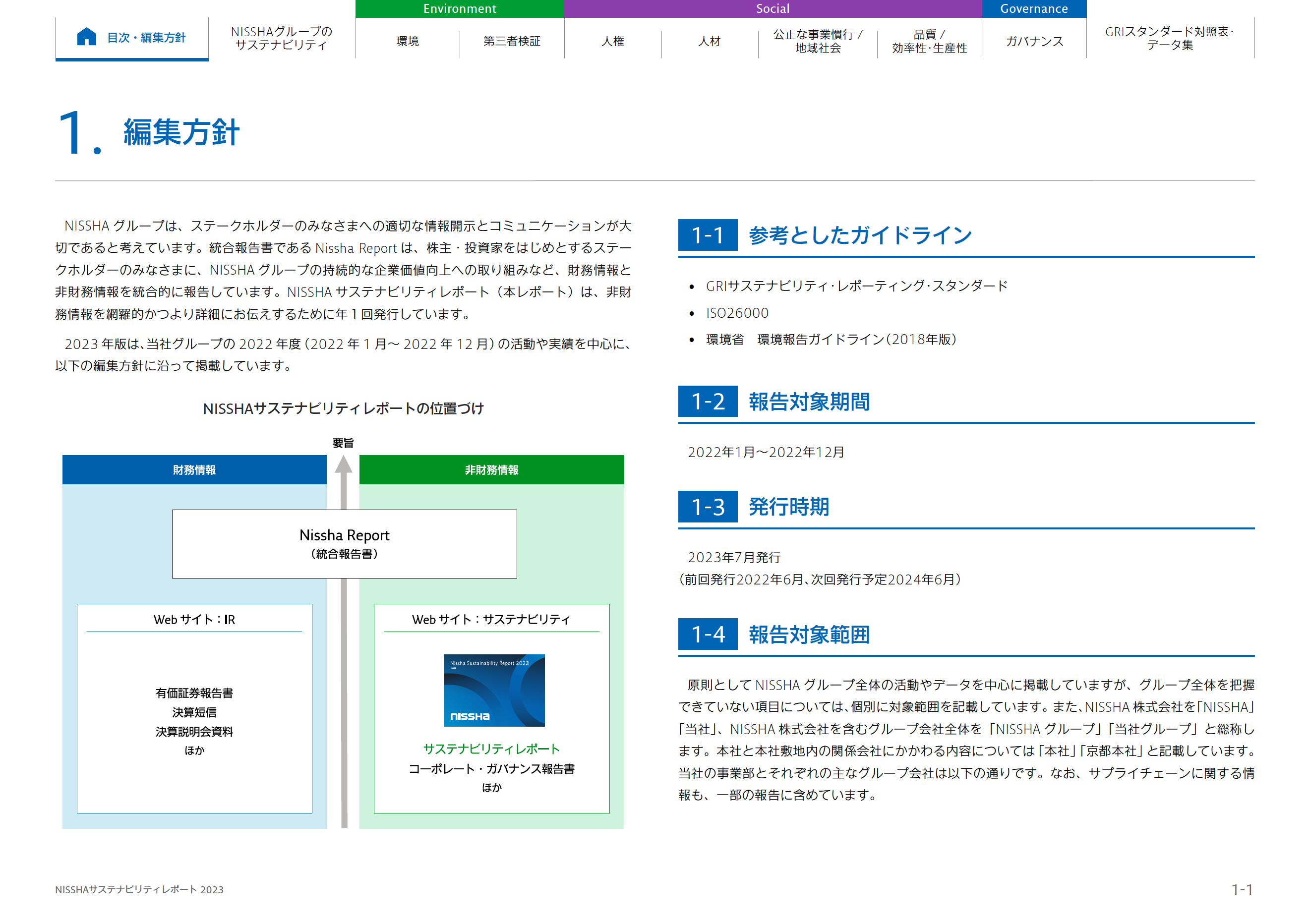The width and height of the screenshot is (1309, 924).
Task: Open GRIスタンダード対照表・データ集 tab
Action: 1169,38
